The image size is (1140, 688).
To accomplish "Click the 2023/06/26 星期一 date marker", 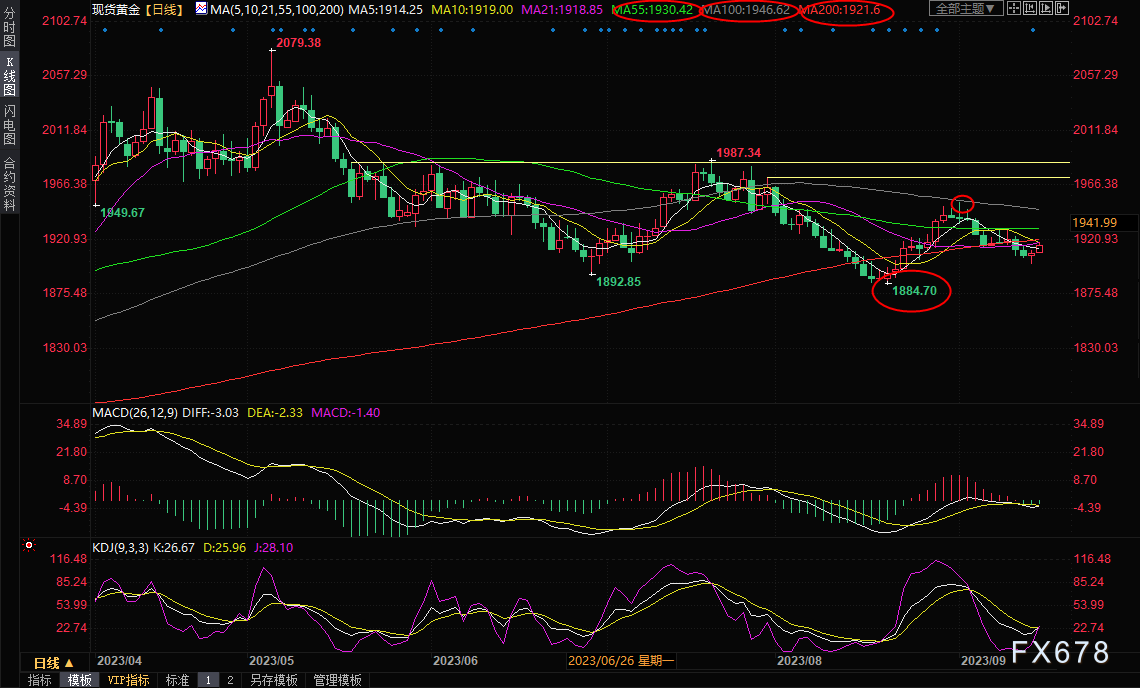I will (621, 660).
